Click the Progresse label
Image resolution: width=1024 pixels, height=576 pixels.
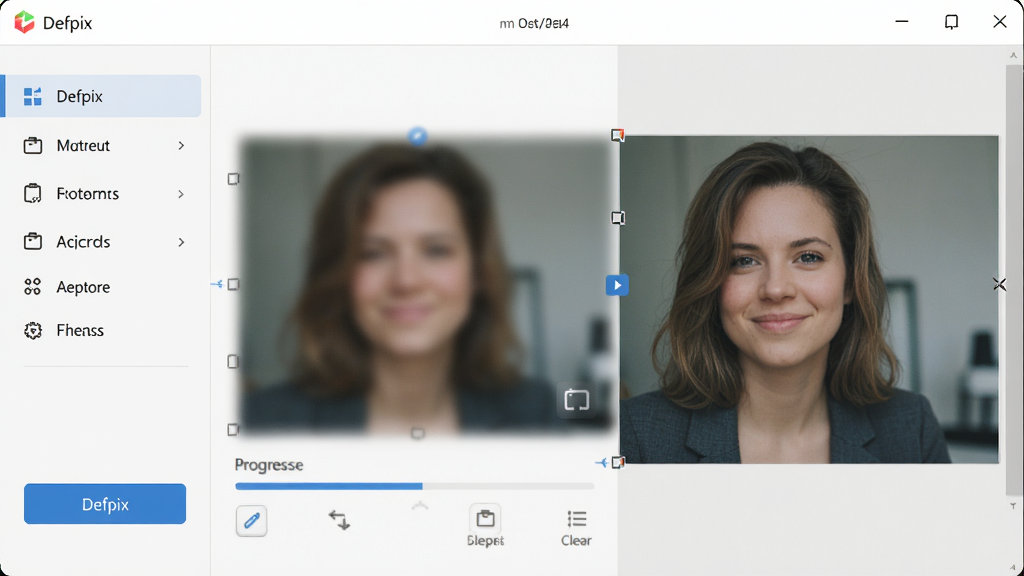269,465
